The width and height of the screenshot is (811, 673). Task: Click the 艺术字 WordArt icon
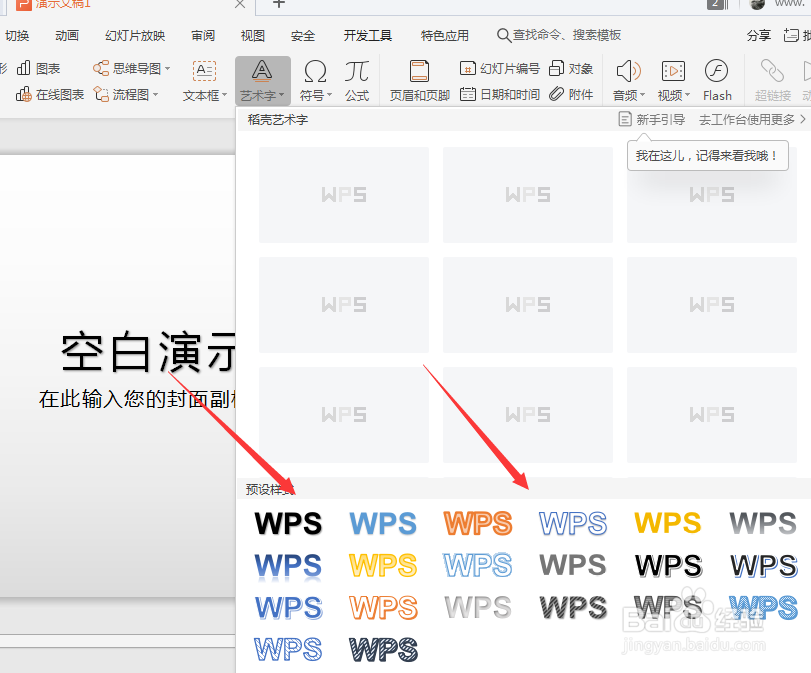pyautogui.click(x=262, y=71)
